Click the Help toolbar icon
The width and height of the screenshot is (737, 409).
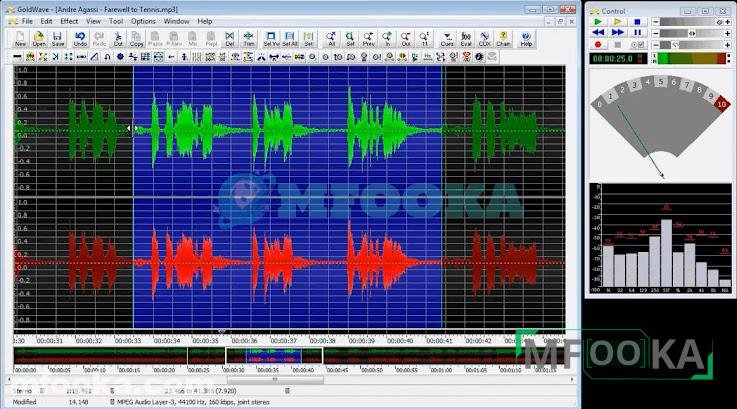pyautogui.click(x=526, y=38)
